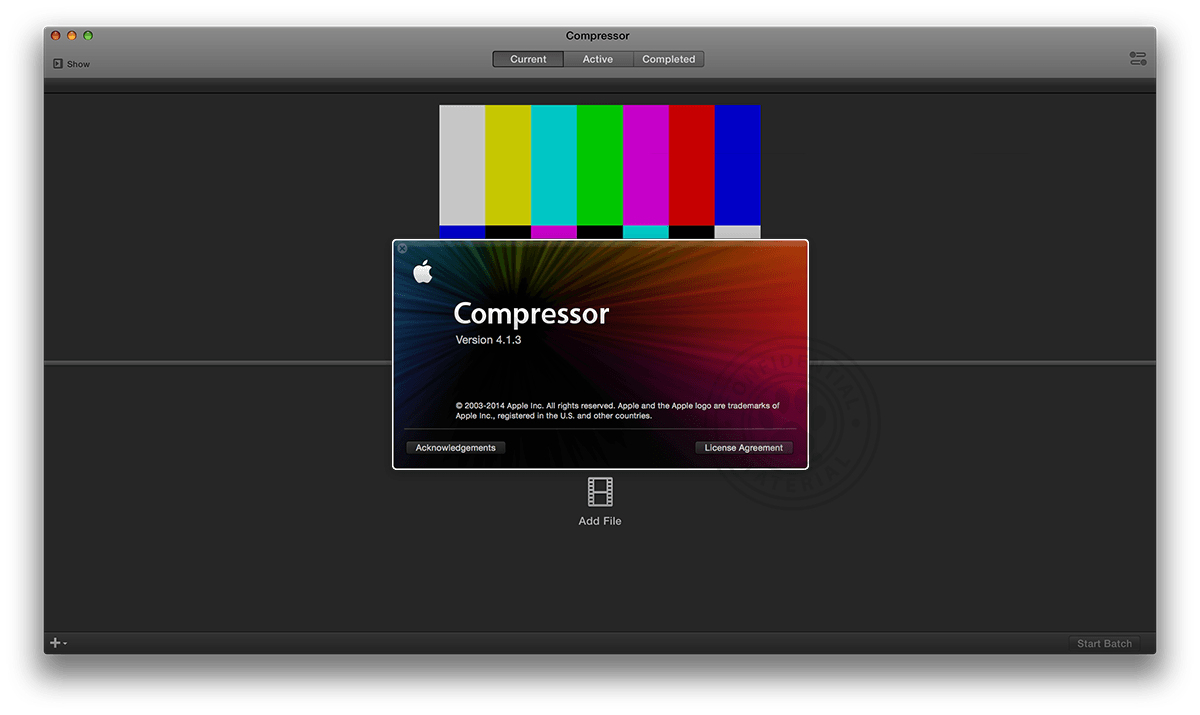This screenshot has height=715, width=1200.
Task: Open the License Agreement
Action: coord(744,448)
